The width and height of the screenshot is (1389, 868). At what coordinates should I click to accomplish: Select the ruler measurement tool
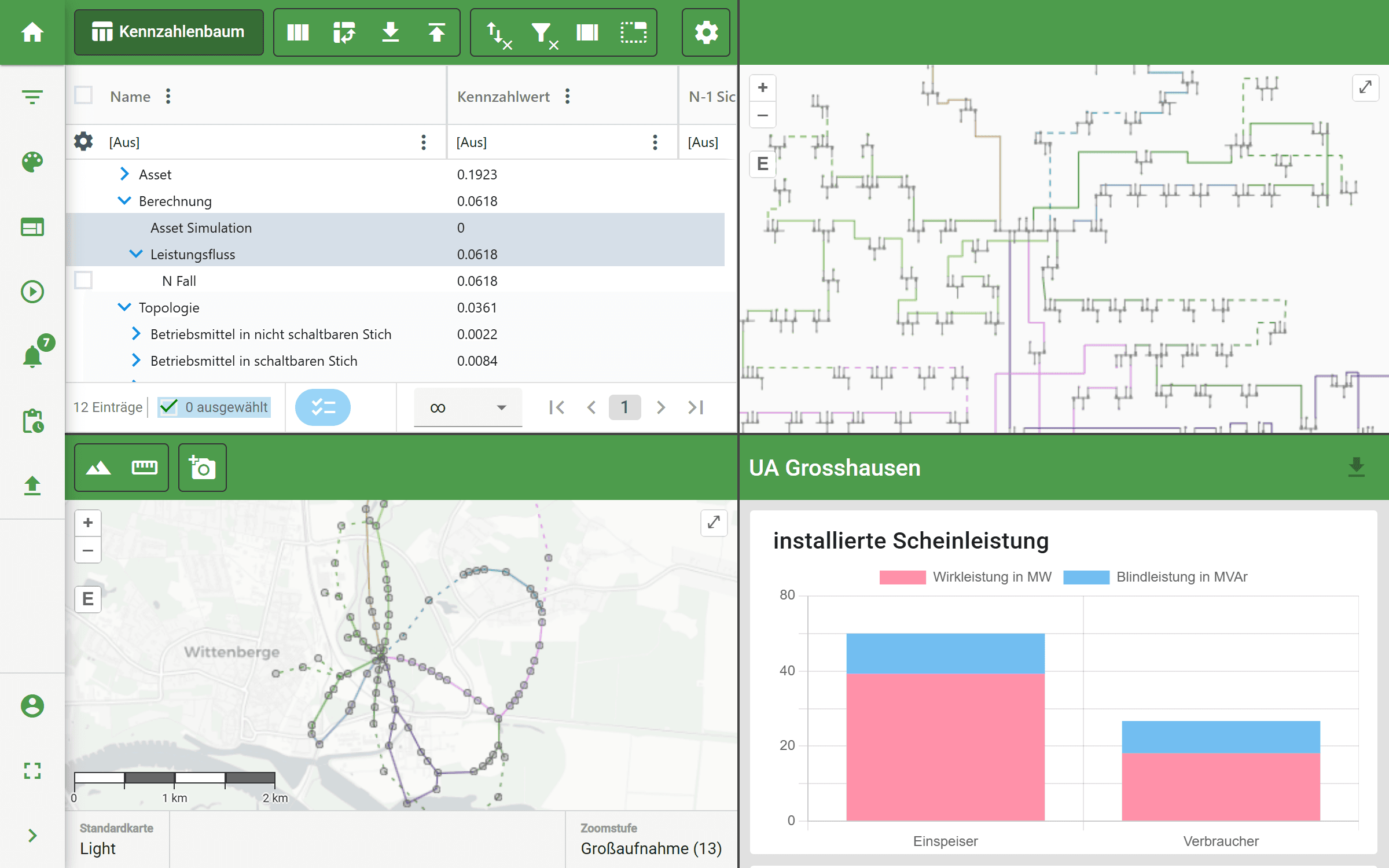click(144, 468)
